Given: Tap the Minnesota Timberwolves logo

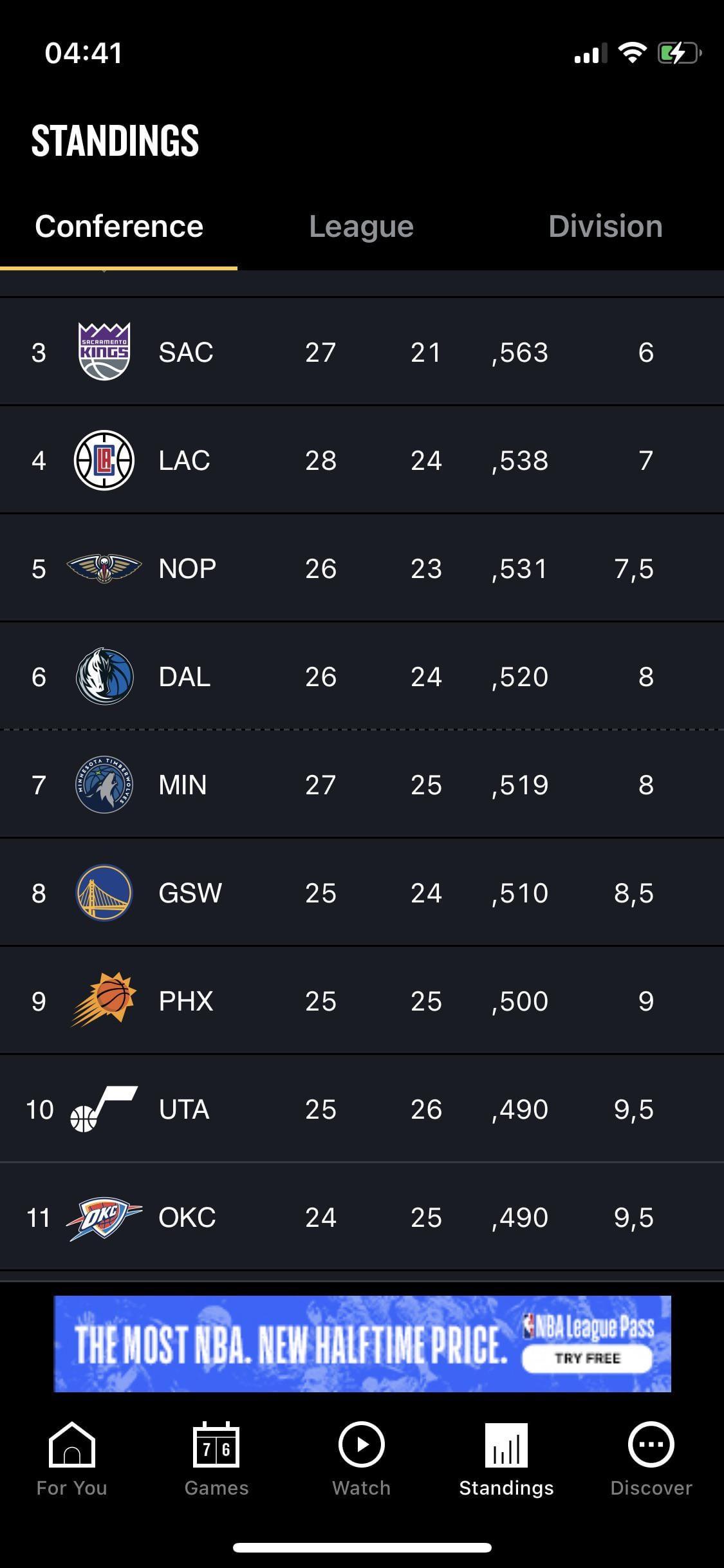Looking at the screenshot, I should tap(104, 785).
